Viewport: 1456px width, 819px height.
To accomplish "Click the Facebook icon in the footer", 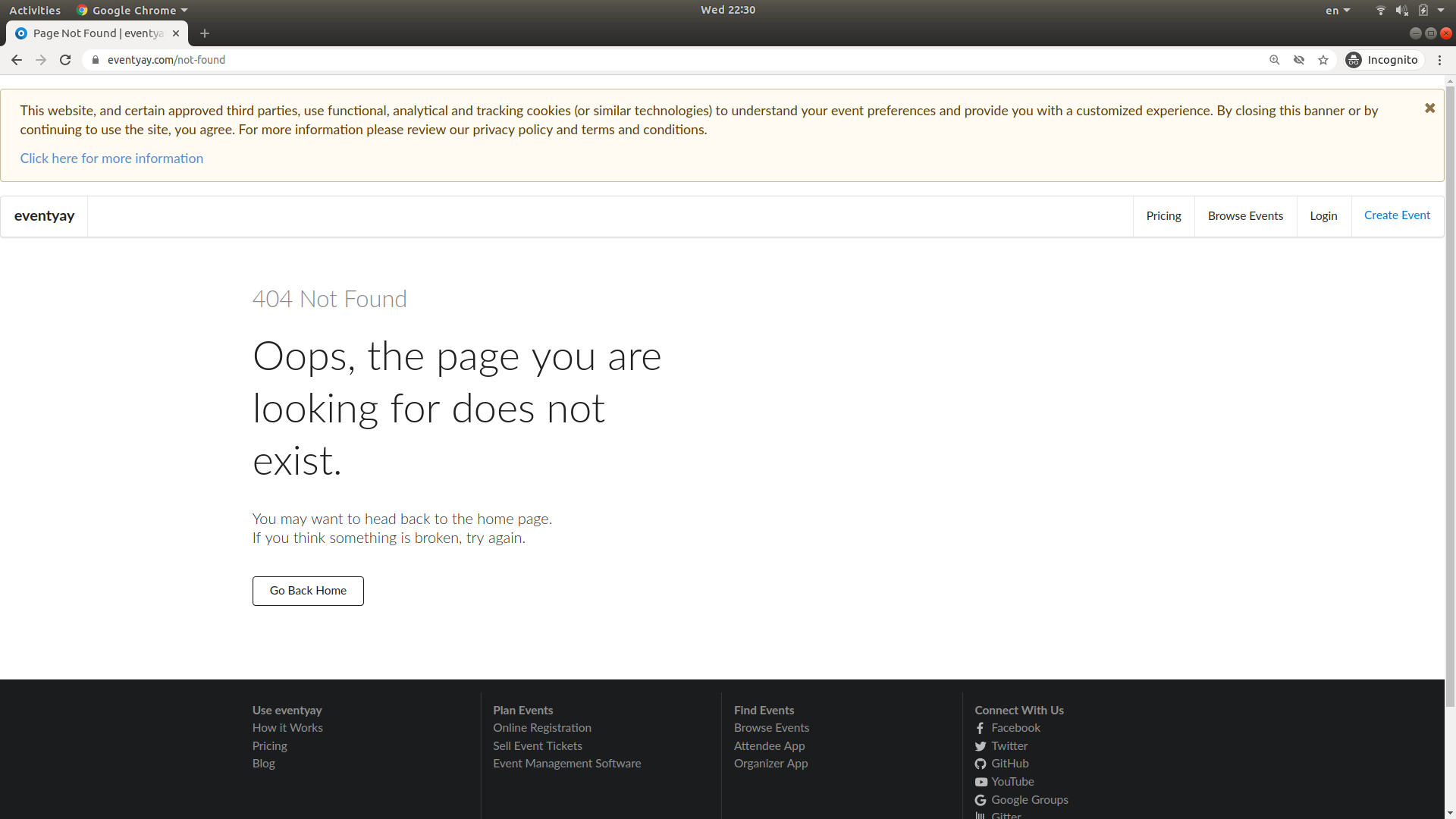I will tap(980, 728).
